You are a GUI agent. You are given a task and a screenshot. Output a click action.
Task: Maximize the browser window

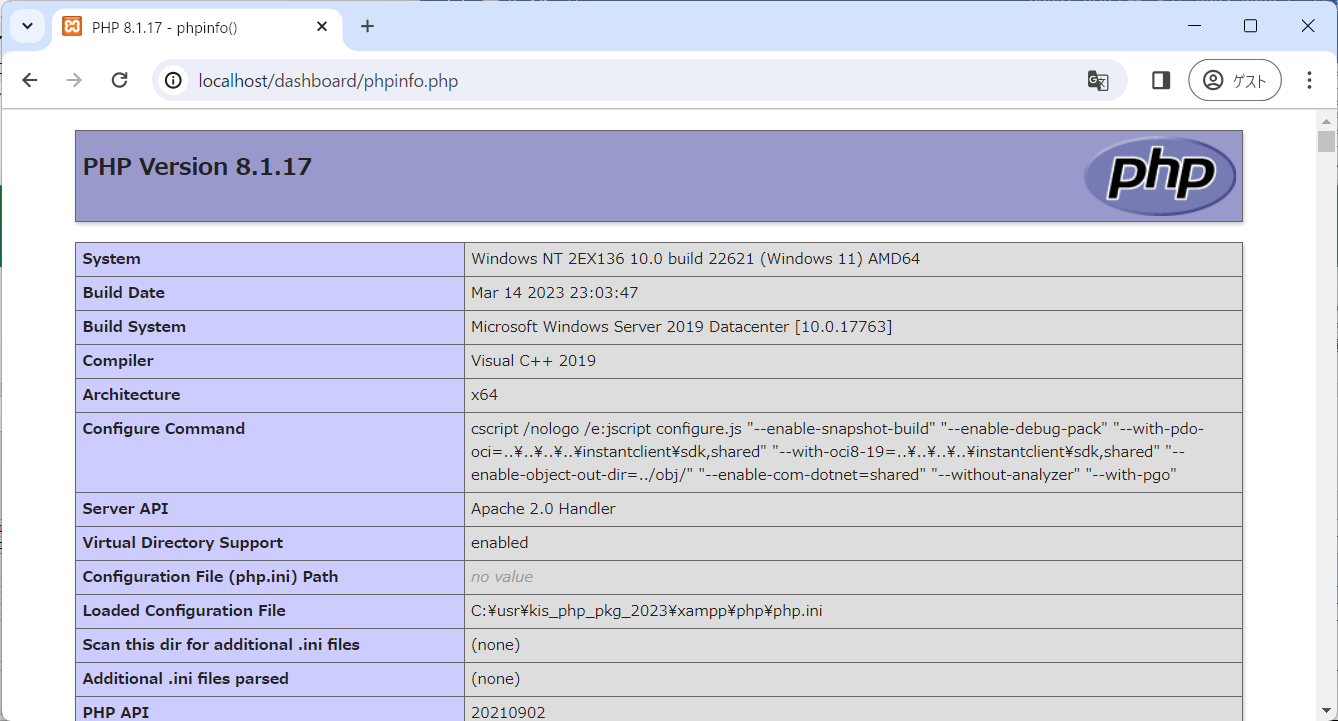1250,27
